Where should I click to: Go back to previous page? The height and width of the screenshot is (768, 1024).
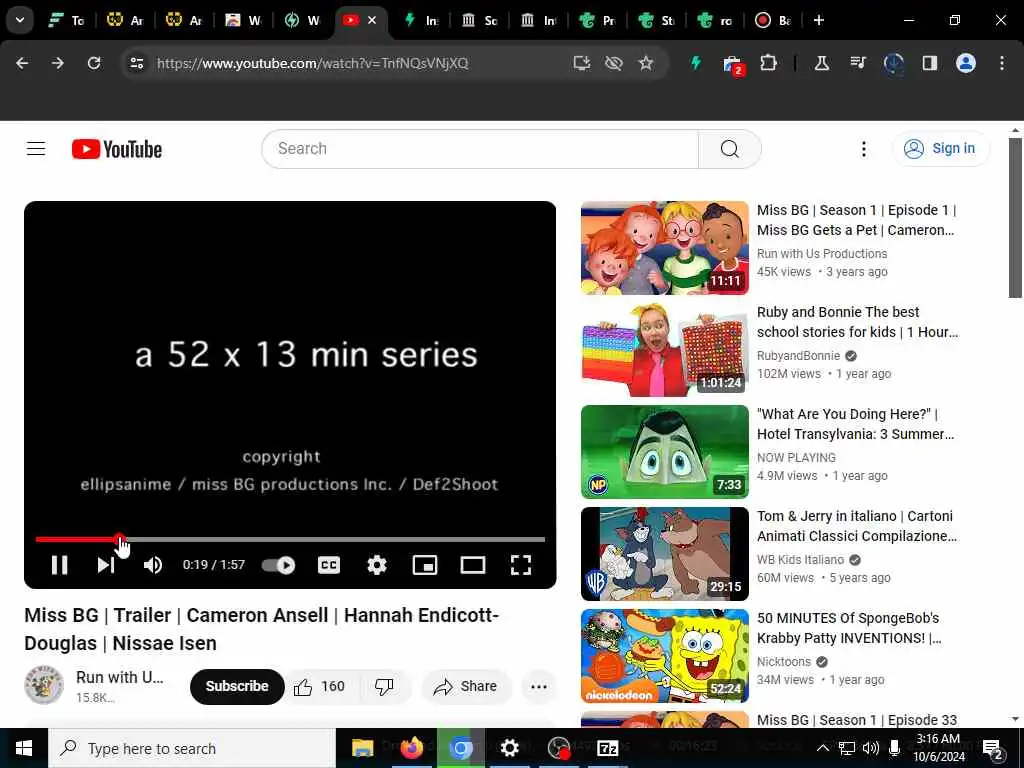coord(22,63)
